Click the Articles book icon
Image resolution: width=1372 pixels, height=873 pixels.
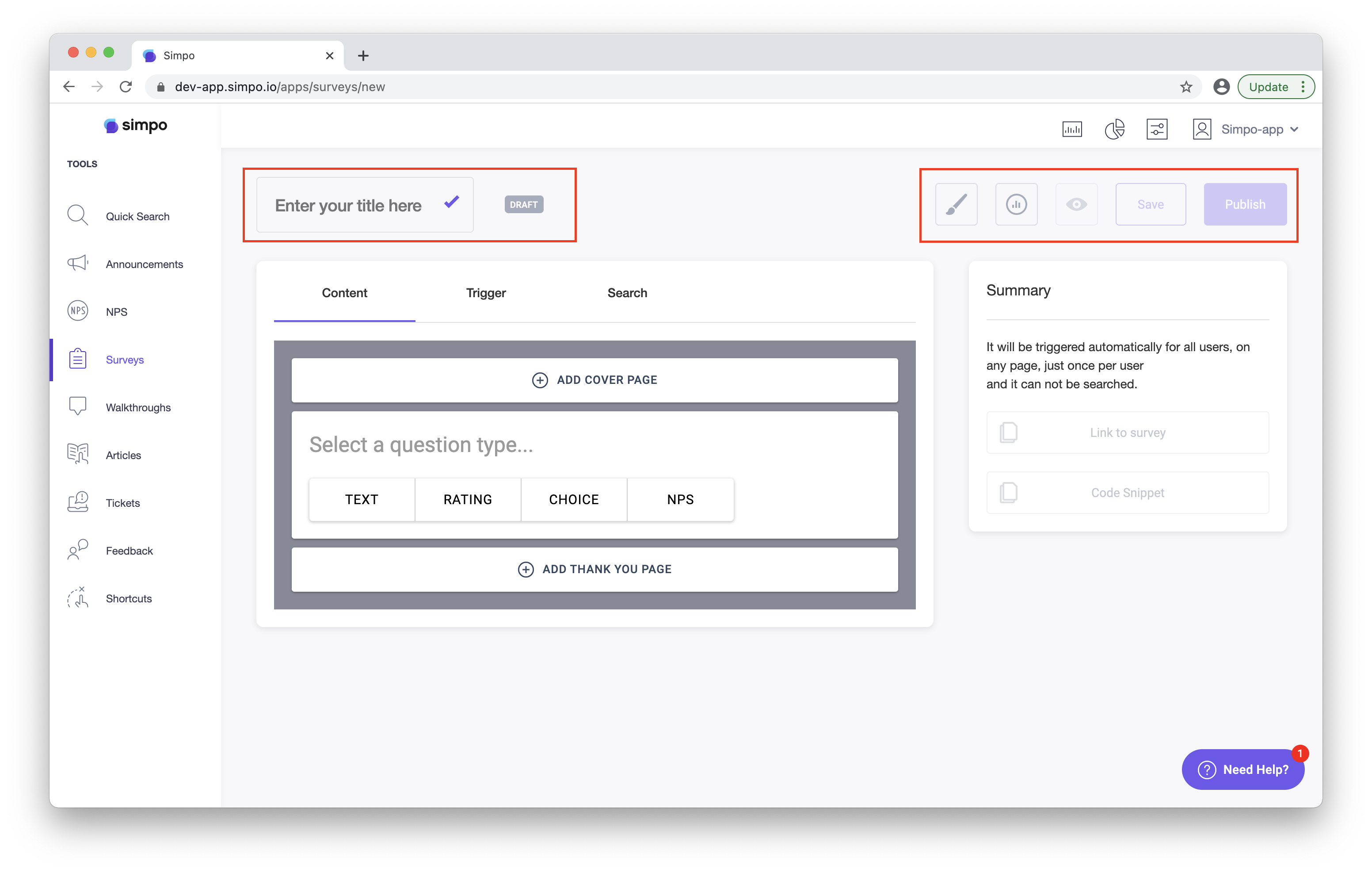click(x=77, y=454)
